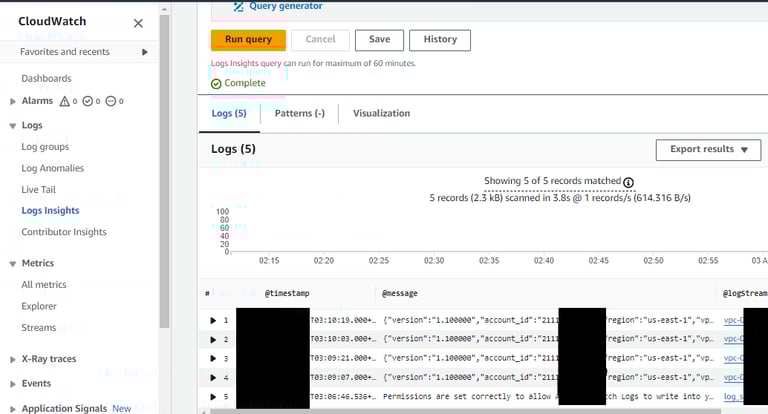Viewport: 768px width, 414px height.
Task: Click the Cancel button
Action: (x=320, y=40)
